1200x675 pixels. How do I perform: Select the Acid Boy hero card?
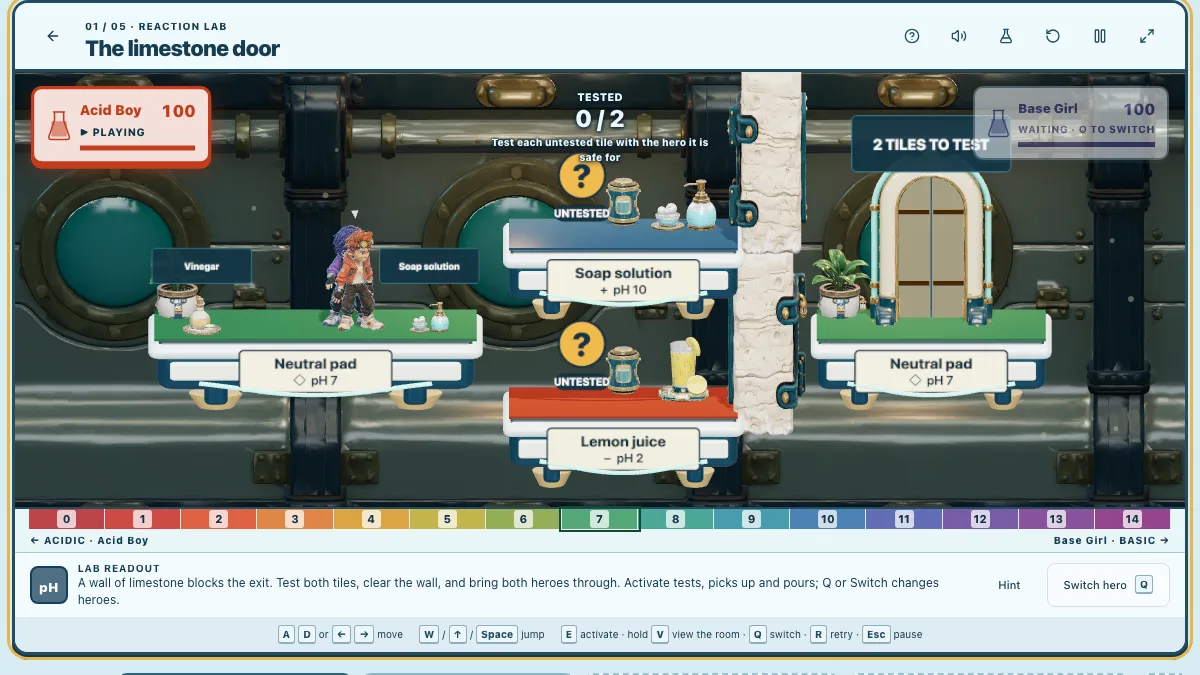pos(121,126)
